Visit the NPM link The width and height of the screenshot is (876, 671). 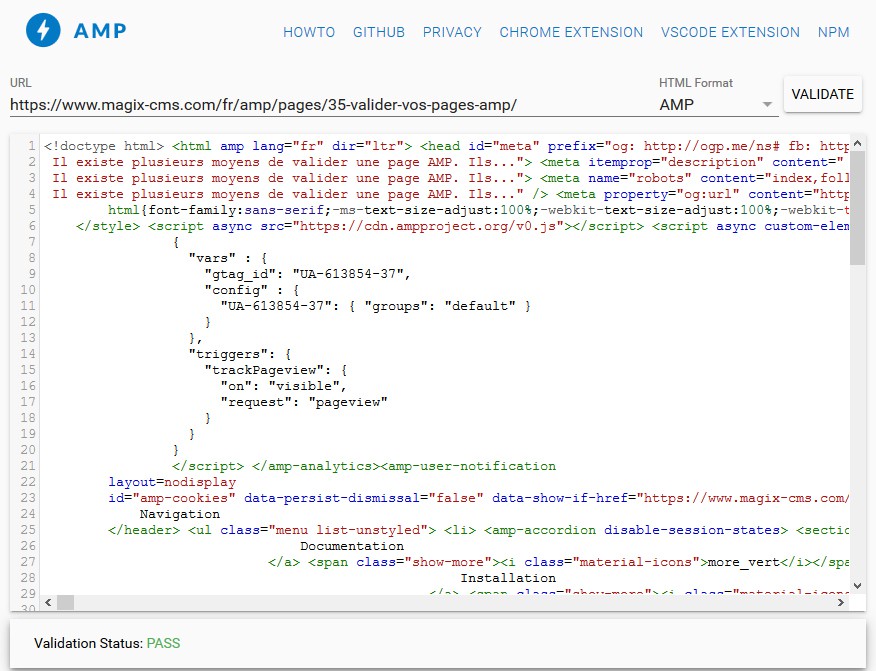(x=833, y=32)
